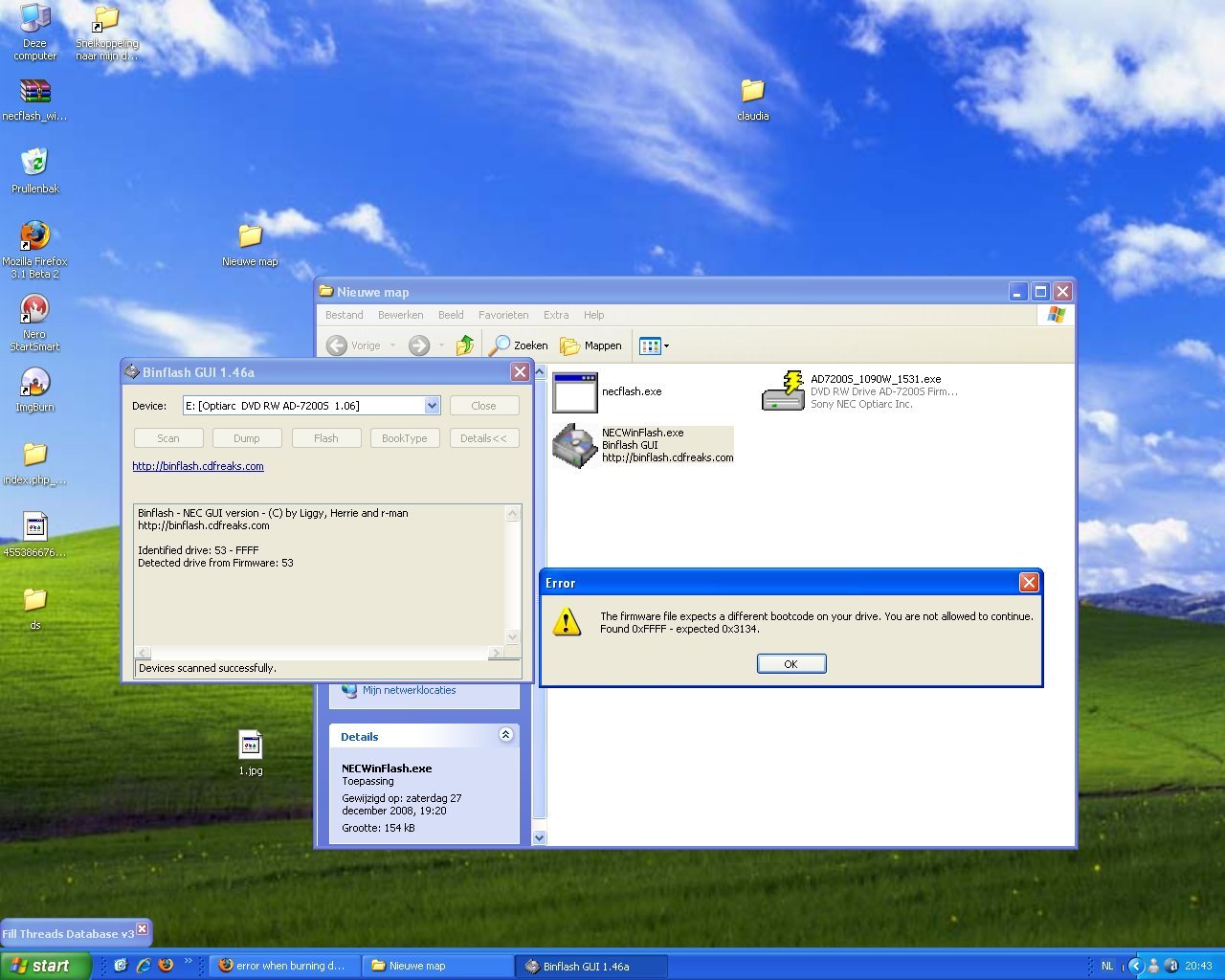Viewport: 1225px width, 980px height.
Task: Select the ds folder on desktop
Action: point(34,609)
